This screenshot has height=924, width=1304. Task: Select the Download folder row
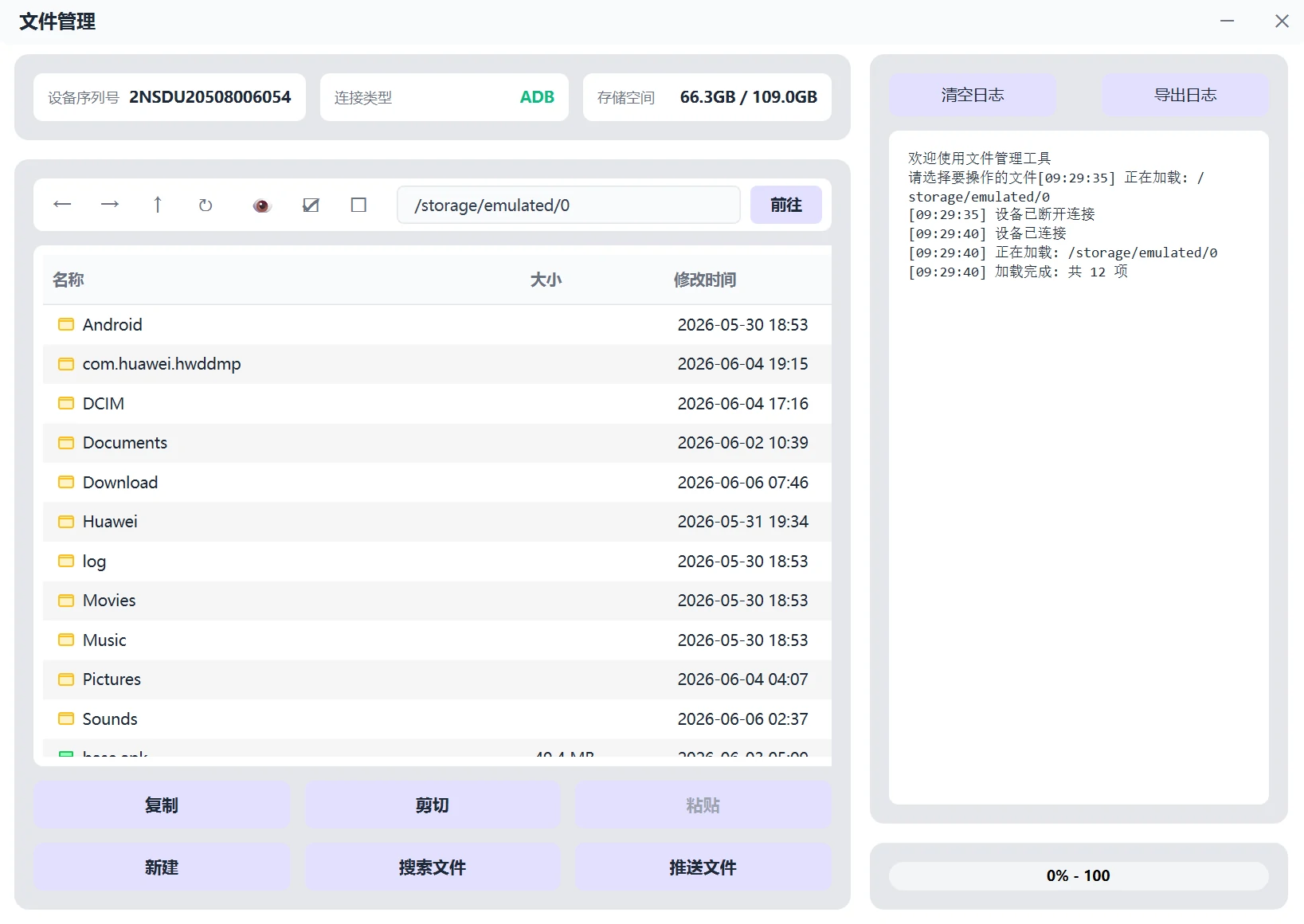click(x=437, y=482)
